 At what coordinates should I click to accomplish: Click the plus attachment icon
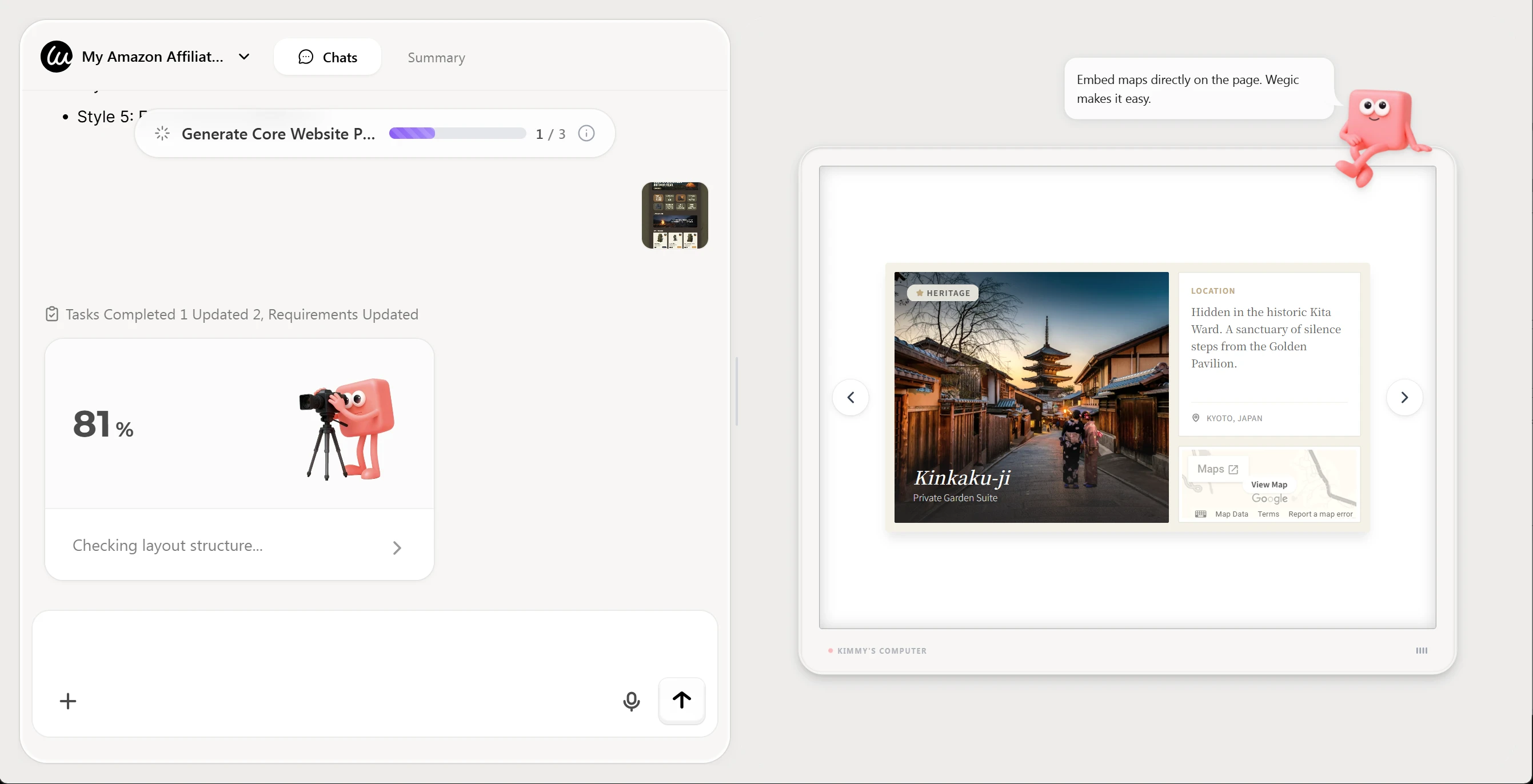click(68, 701)
